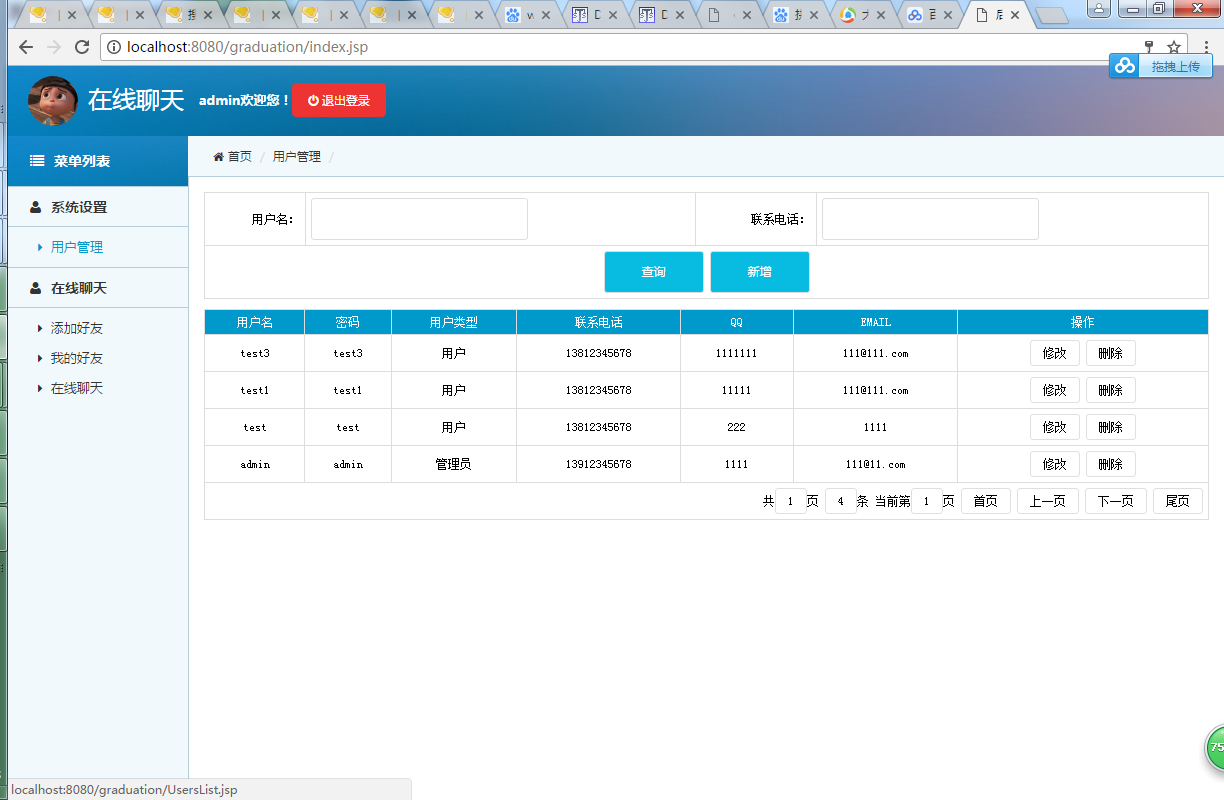Click the user icon beside 系统设置

(36, 207)
